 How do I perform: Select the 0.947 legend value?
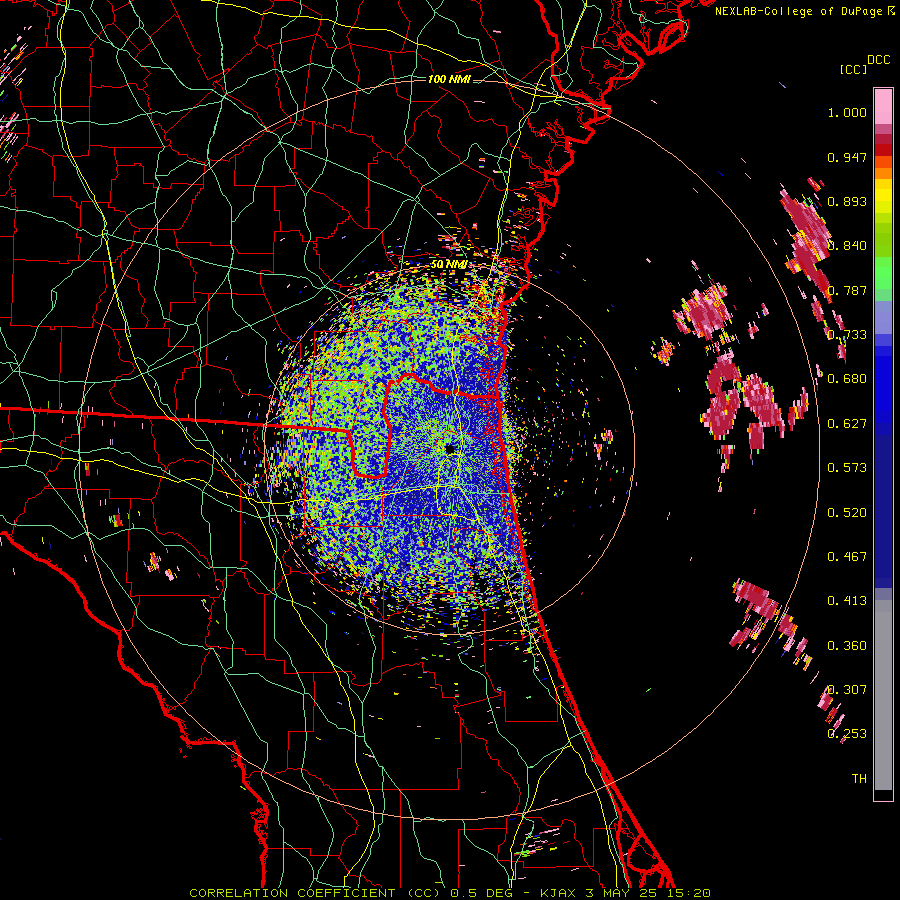pos(847,157)
